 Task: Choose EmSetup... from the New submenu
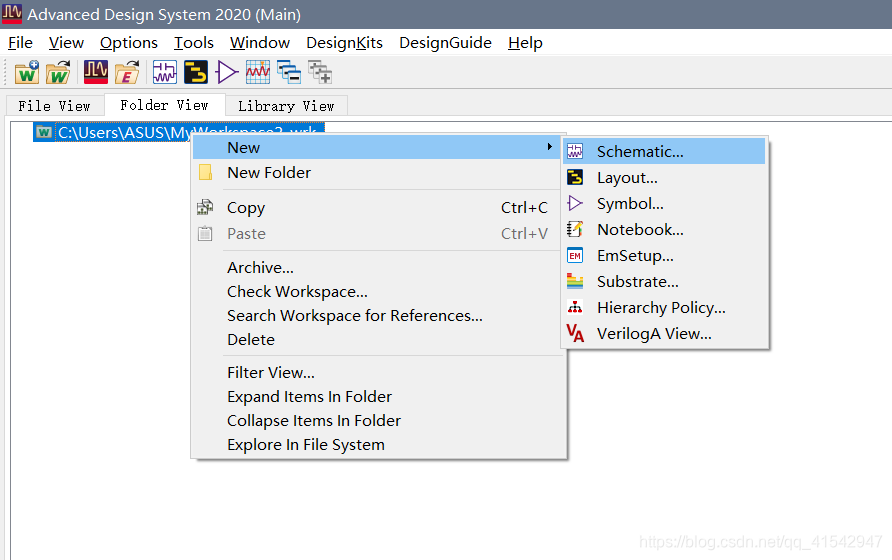coord(664,256)
